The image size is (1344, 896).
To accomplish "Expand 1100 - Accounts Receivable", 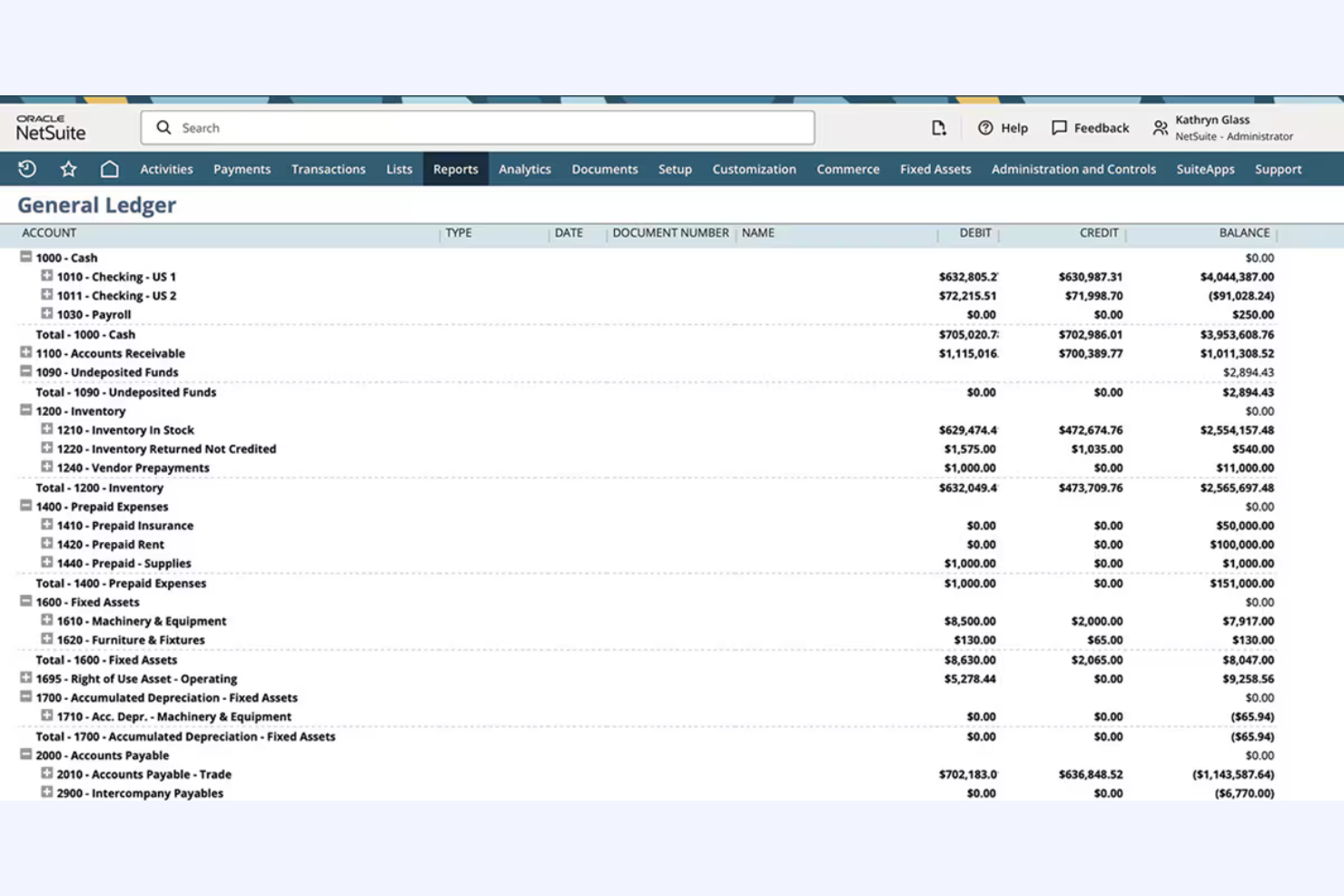I will (25, 353).
